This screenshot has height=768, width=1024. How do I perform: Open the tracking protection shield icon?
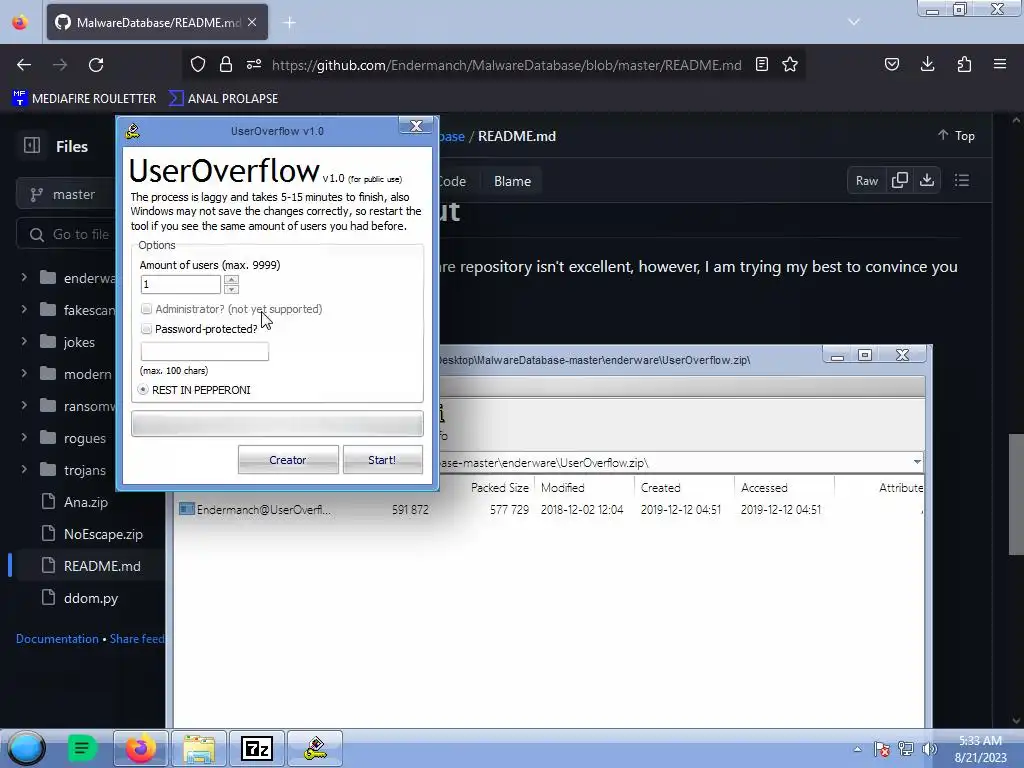[x=198, y=64]
